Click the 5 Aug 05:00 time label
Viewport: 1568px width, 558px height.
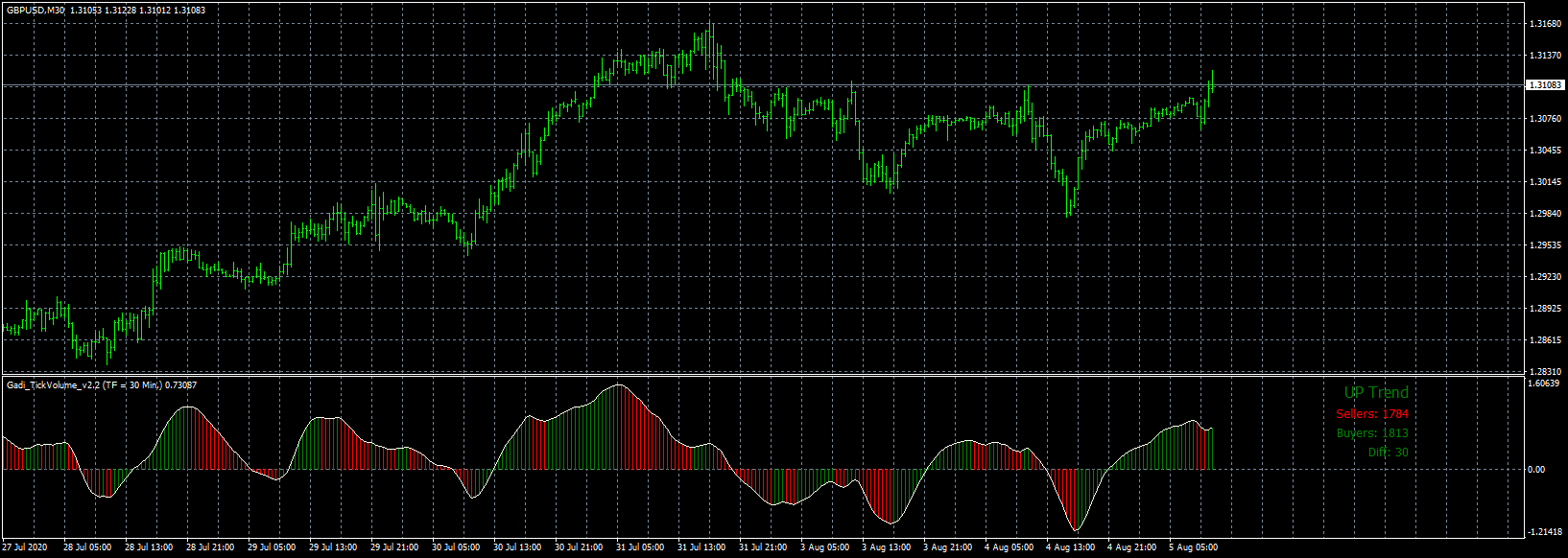click(x=1193, y=547)
